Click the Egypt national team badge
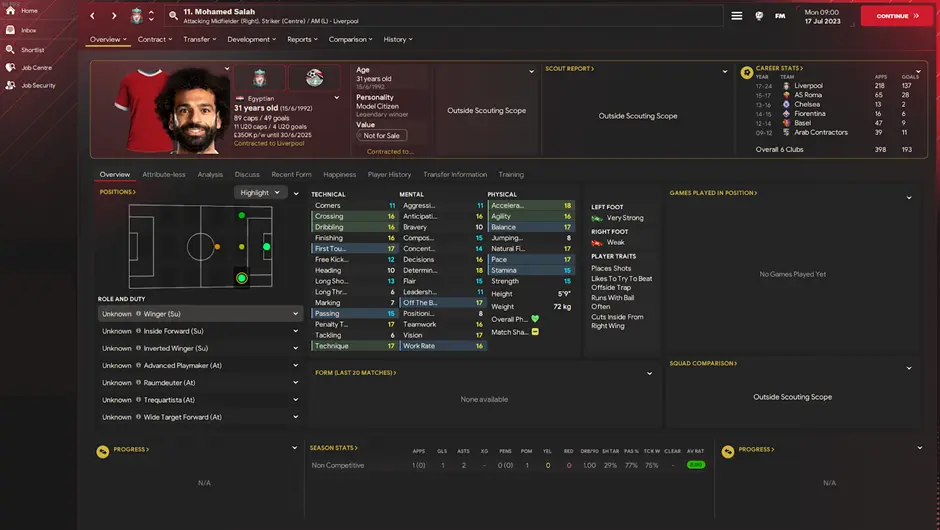 314,78
